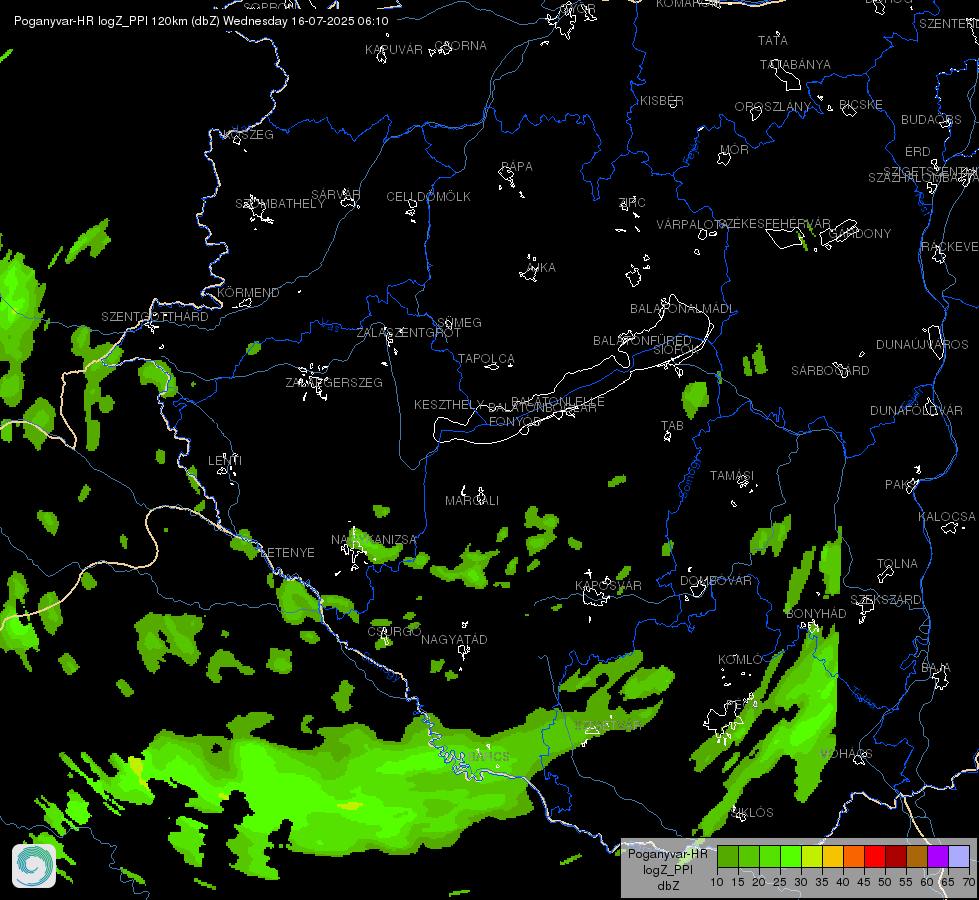Click the KOMLÓ city label
Screen dimensions: 979x900
(x=740, y=660)
